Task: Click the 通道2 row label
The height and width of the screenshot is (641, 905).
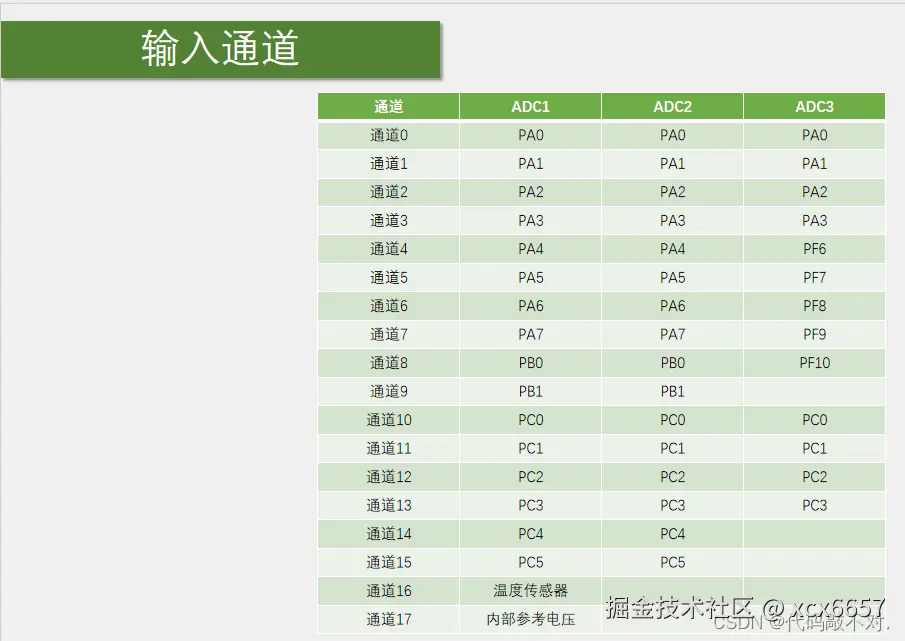Action: 388,192
